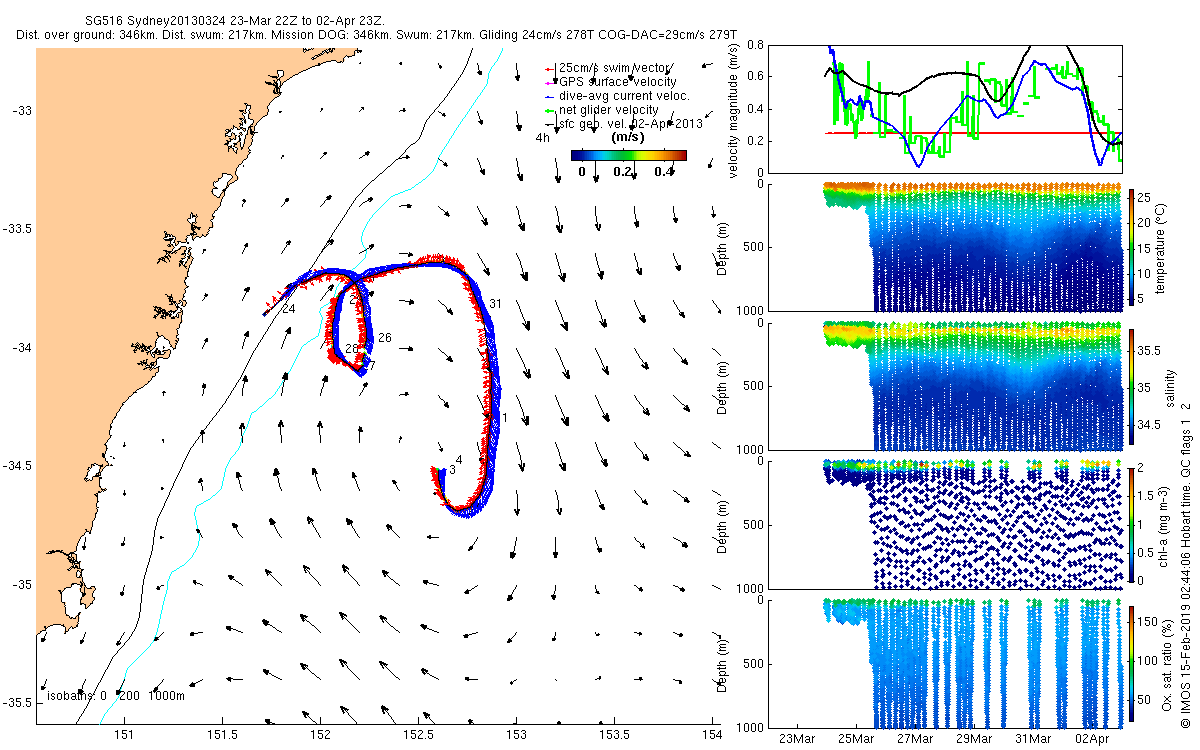The height and width of the screenshot is (750, 1200).
Task: Click the 'velocity magnitude (m/s)' axis label
Action: 734,112
